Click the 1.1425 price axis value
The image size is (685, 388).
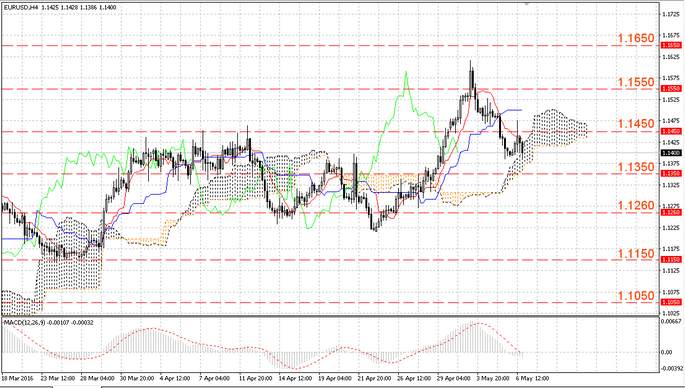(671, 142)
